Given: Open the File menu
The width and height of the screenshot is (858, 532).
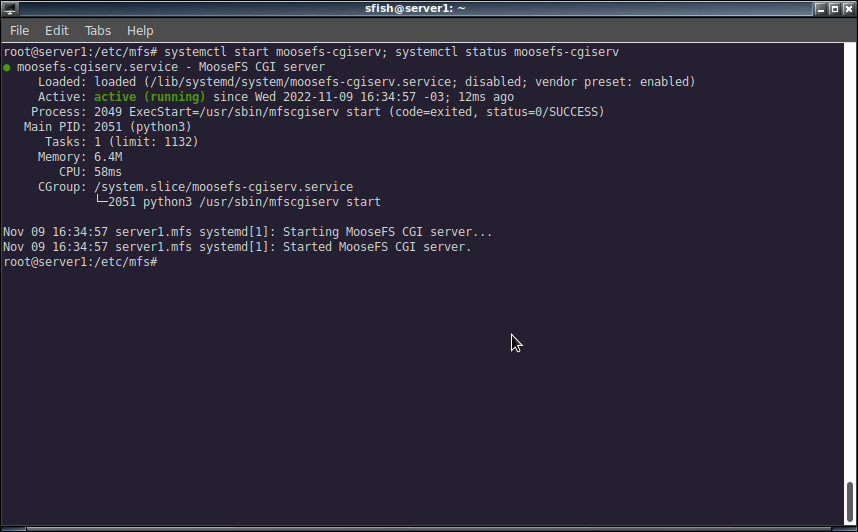Looking at the screenshot, I should 20,31.
